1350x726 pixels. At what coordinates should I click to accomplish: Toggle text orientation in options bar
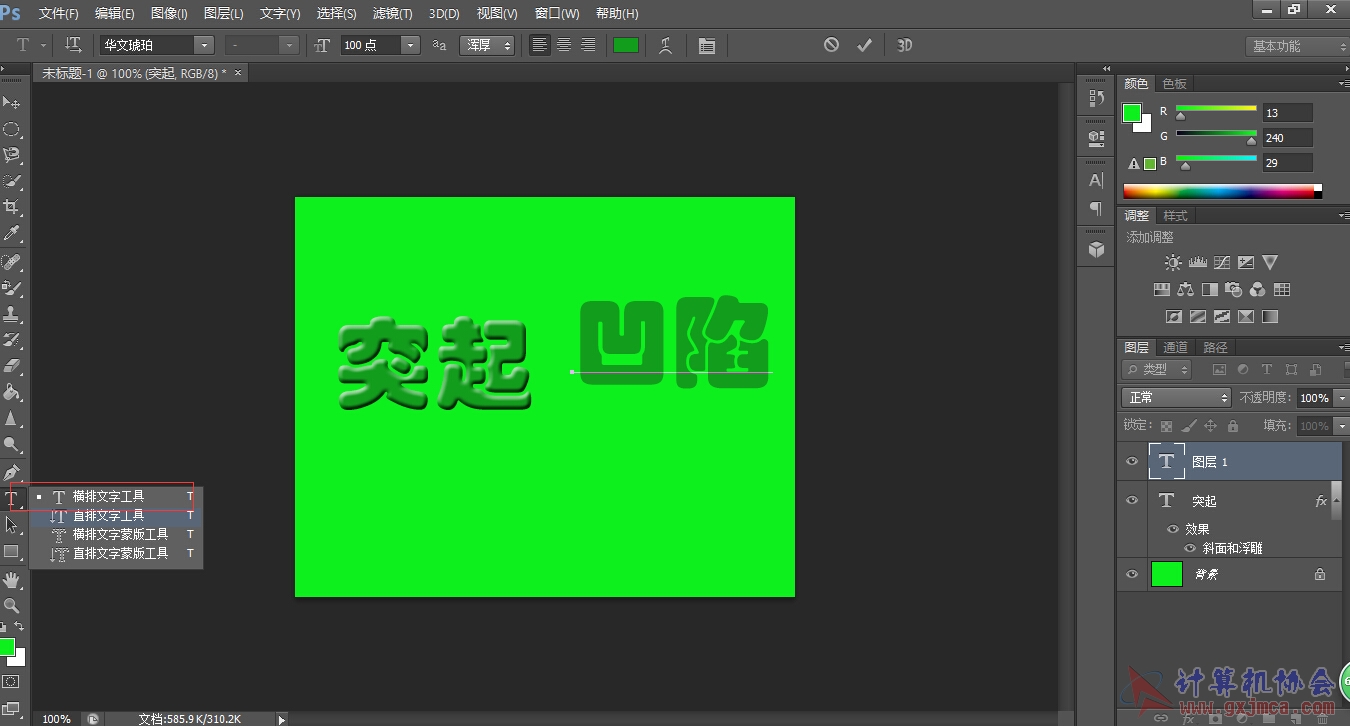coord(73,45)
